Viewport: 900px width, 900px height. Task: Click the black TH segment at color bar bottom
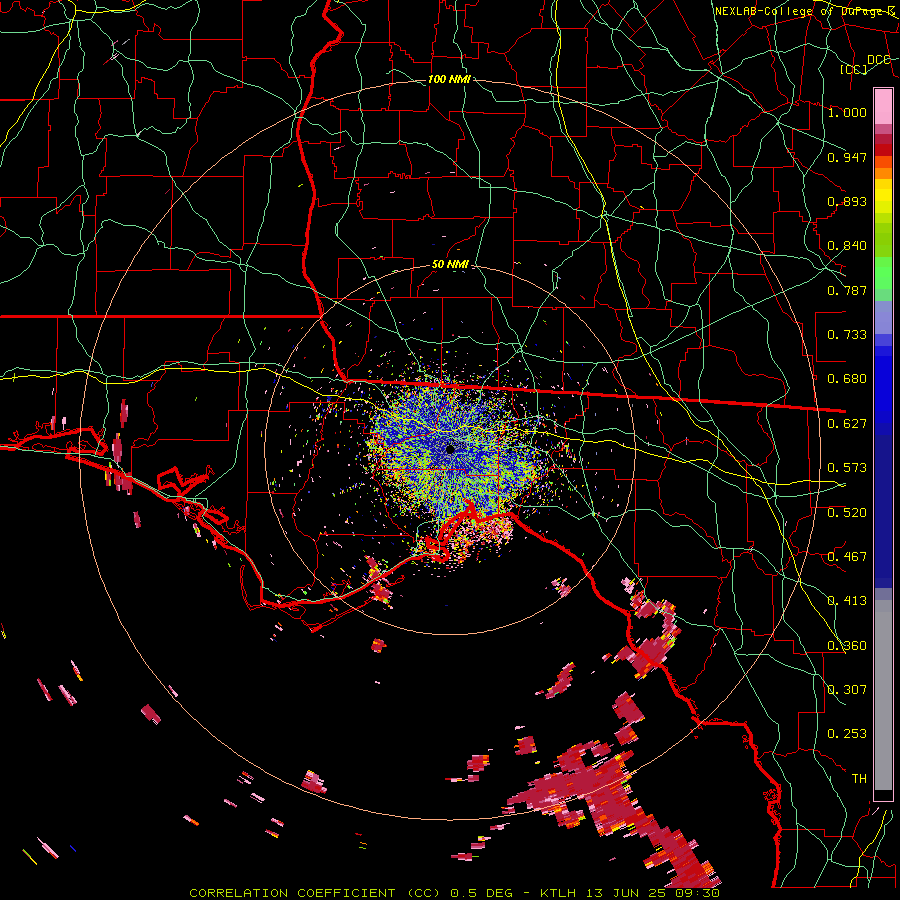pyautogui.click(x=883, y=796)
